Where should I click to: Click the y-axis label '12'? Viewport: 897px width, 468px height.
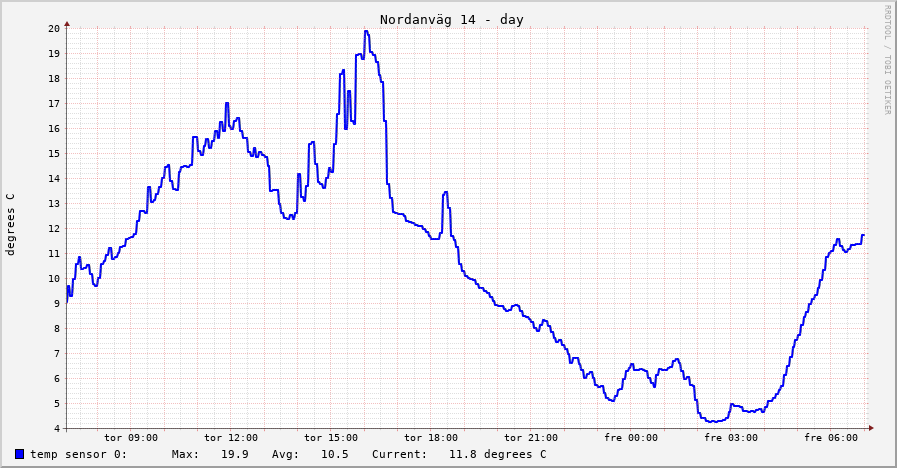pyautogui.click(x=54, y=229)
